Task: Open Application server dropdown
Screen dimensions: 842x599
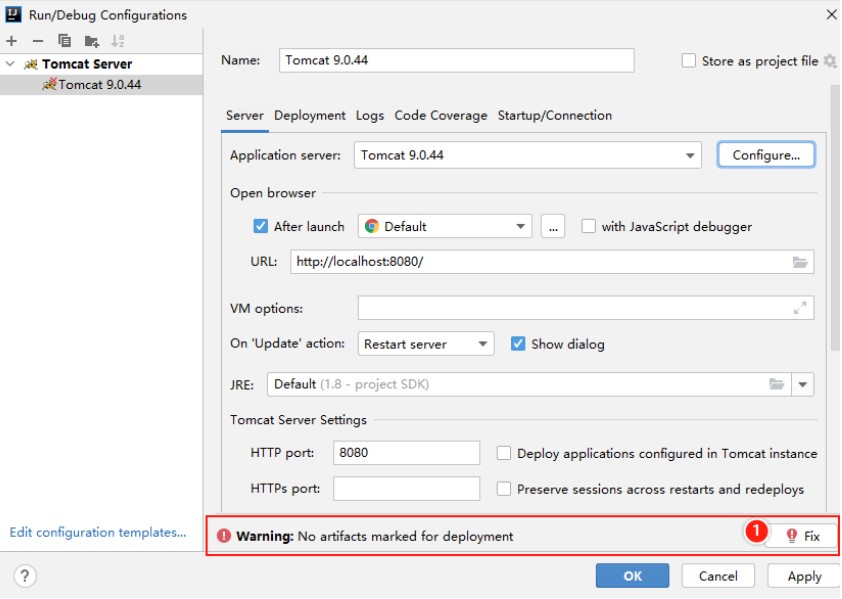Action: click(689, 156)
